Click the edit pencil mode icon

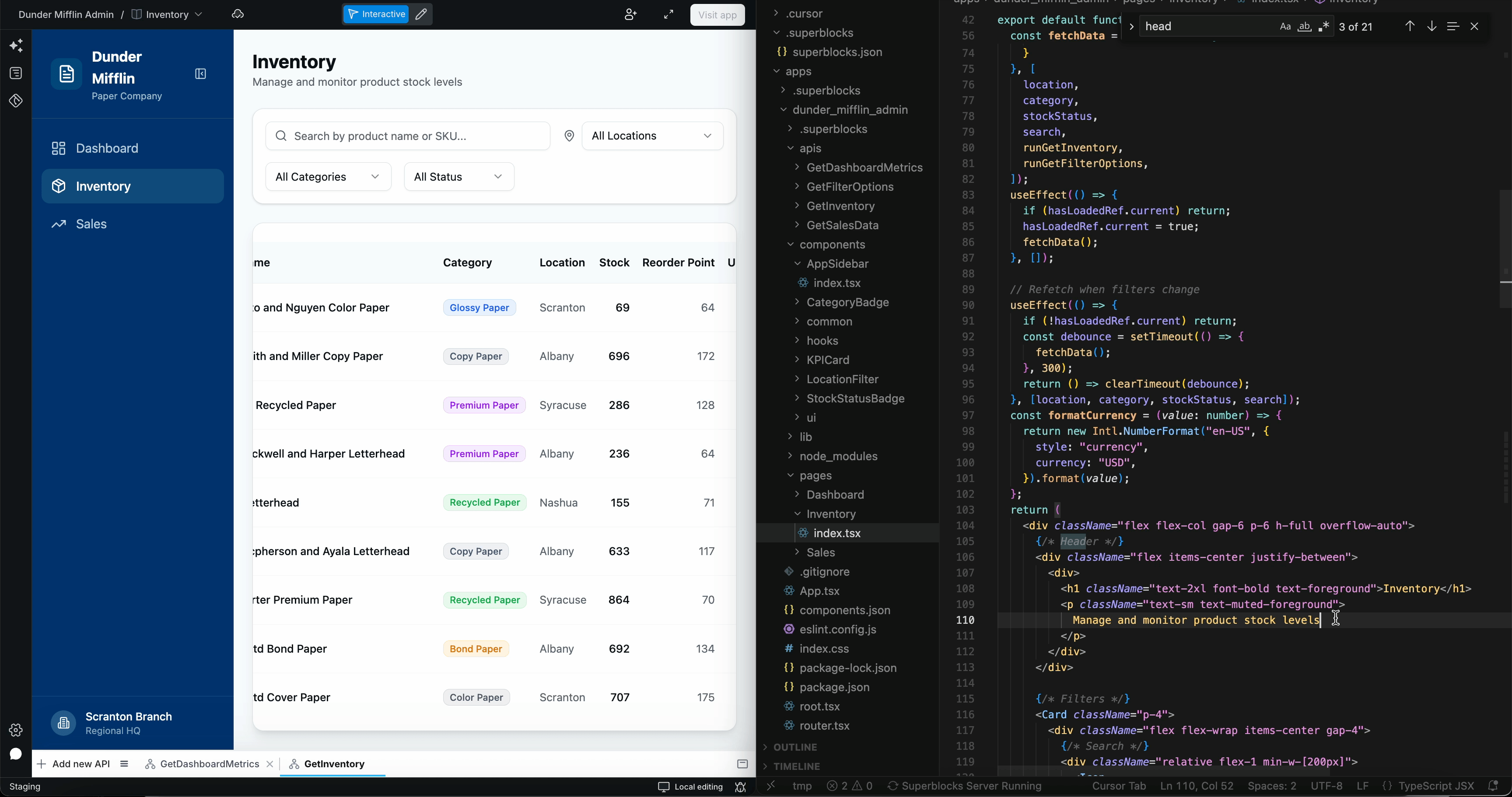(x=421, y=14)
